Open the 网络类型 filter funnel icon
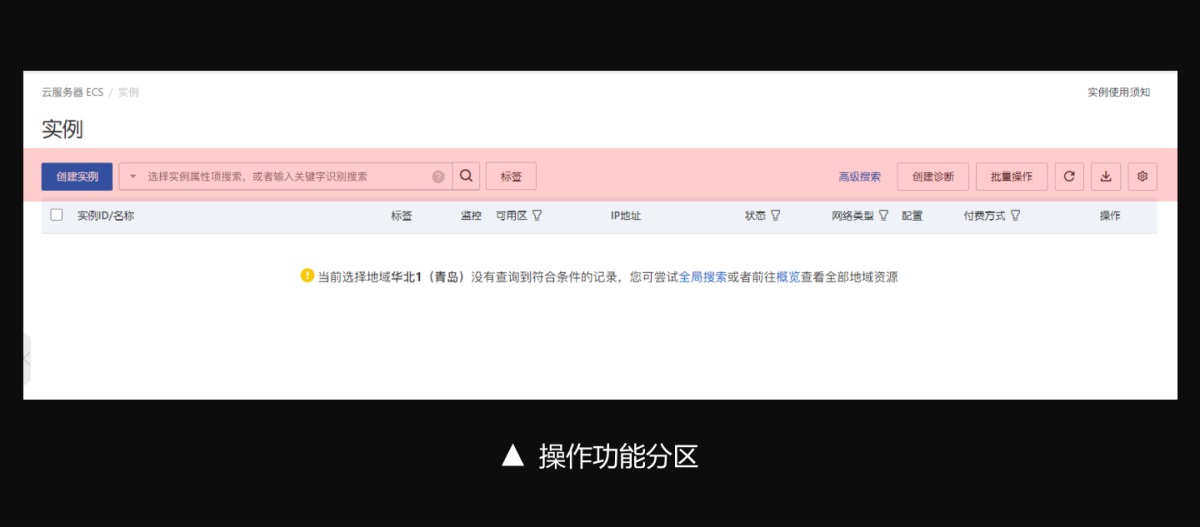 [883, 215]
